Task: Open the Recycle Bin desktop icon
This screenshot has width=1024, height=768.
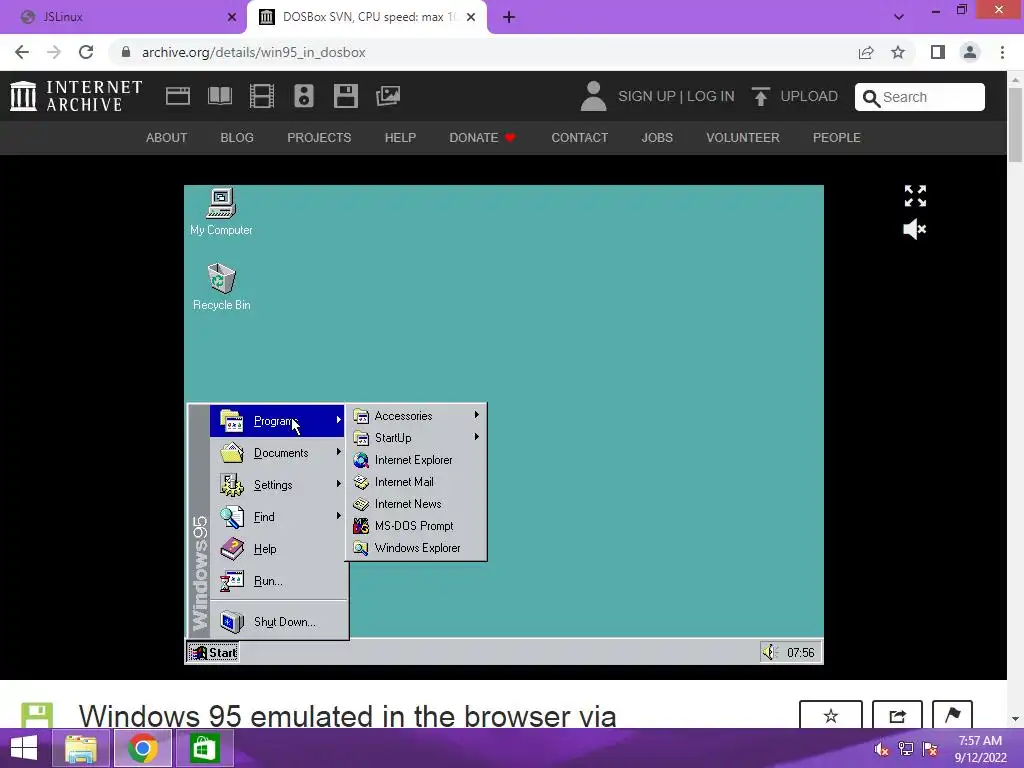Action: [x=221, y=286]
